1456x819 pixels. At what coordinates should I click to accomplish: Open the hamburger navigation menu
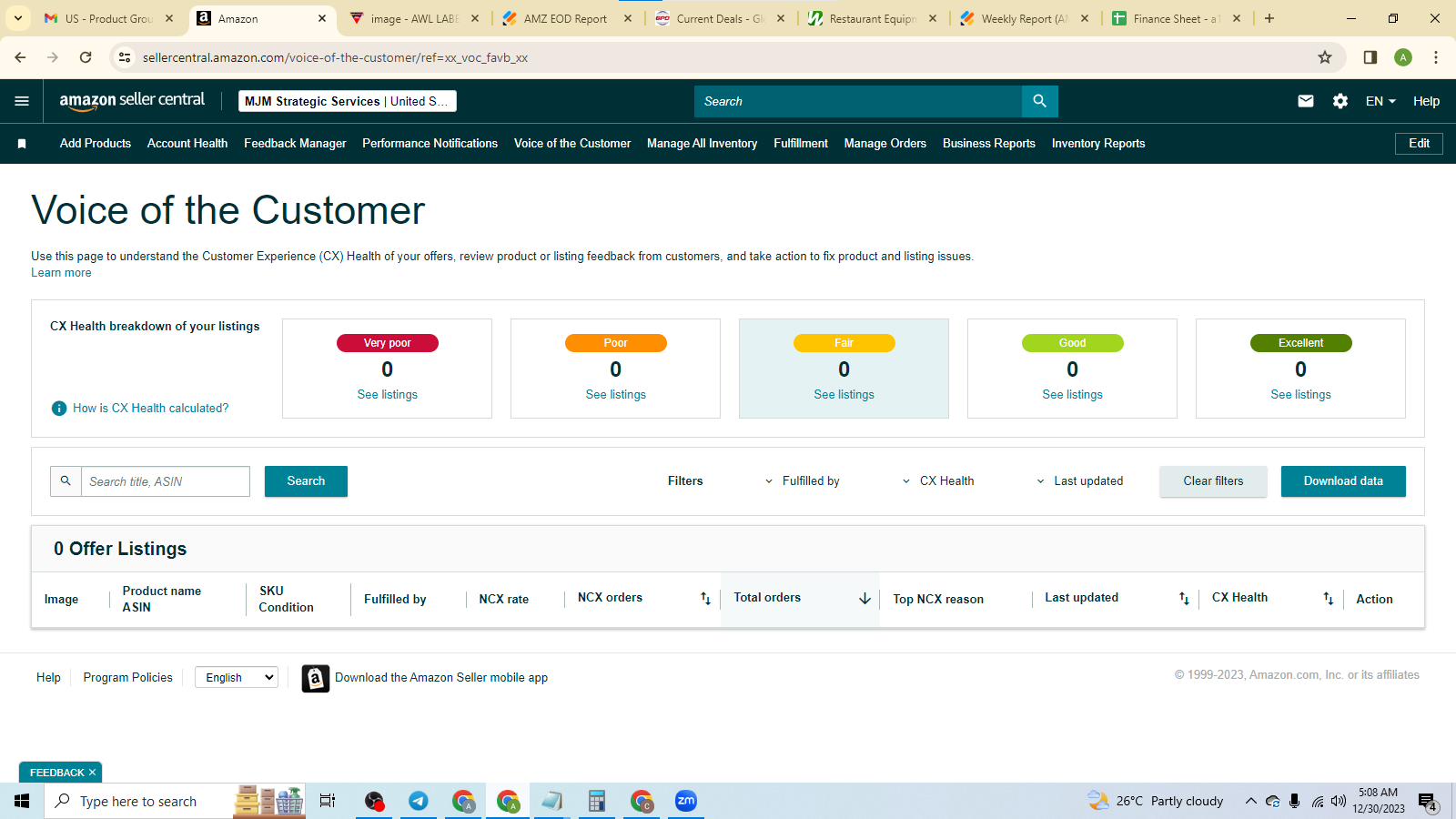click(22, 101)
